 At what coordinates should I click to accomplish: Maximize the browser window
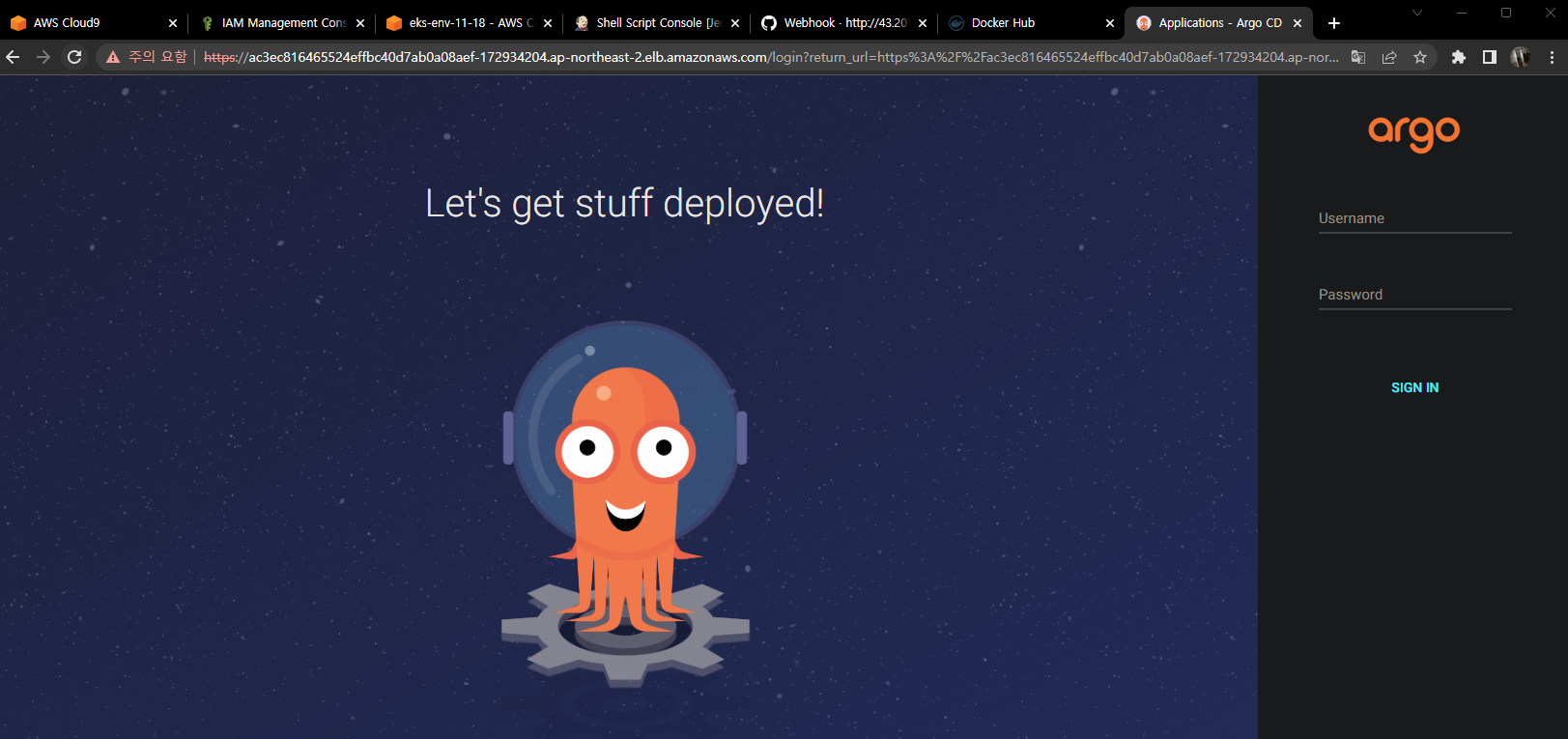(1506, 13)
